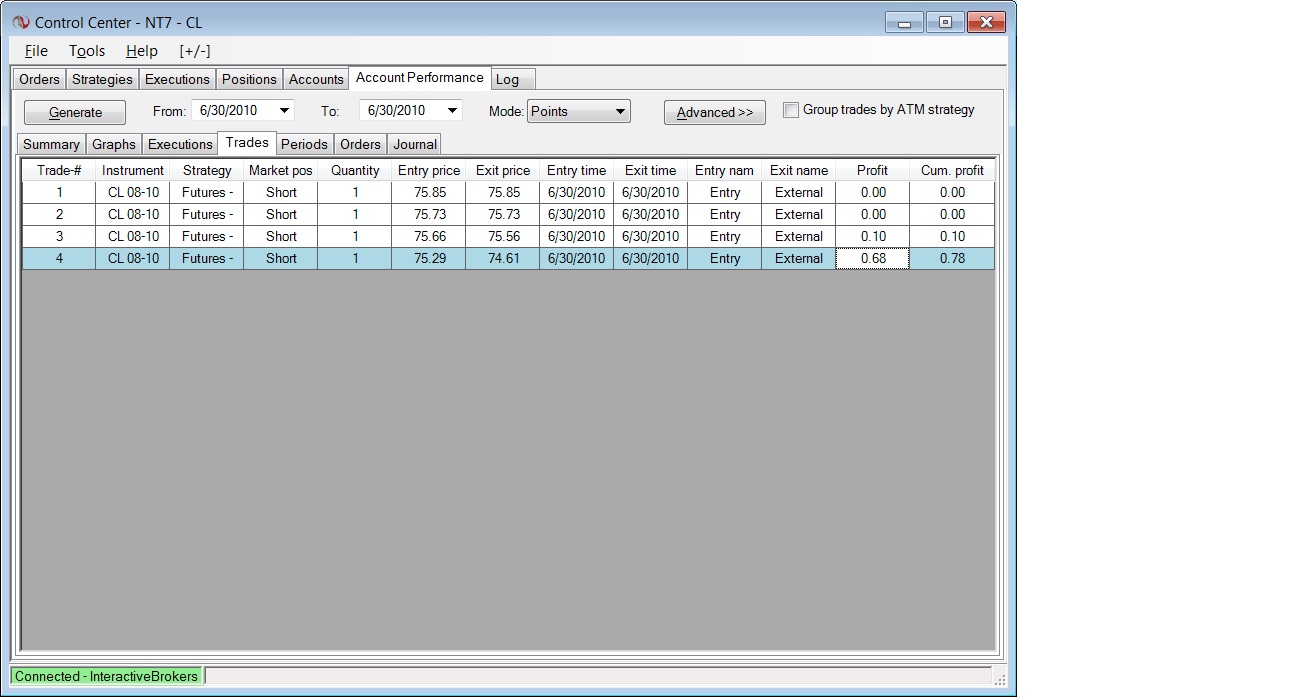
Task: Sort by the Entry name column header
Action: point(725,170)
